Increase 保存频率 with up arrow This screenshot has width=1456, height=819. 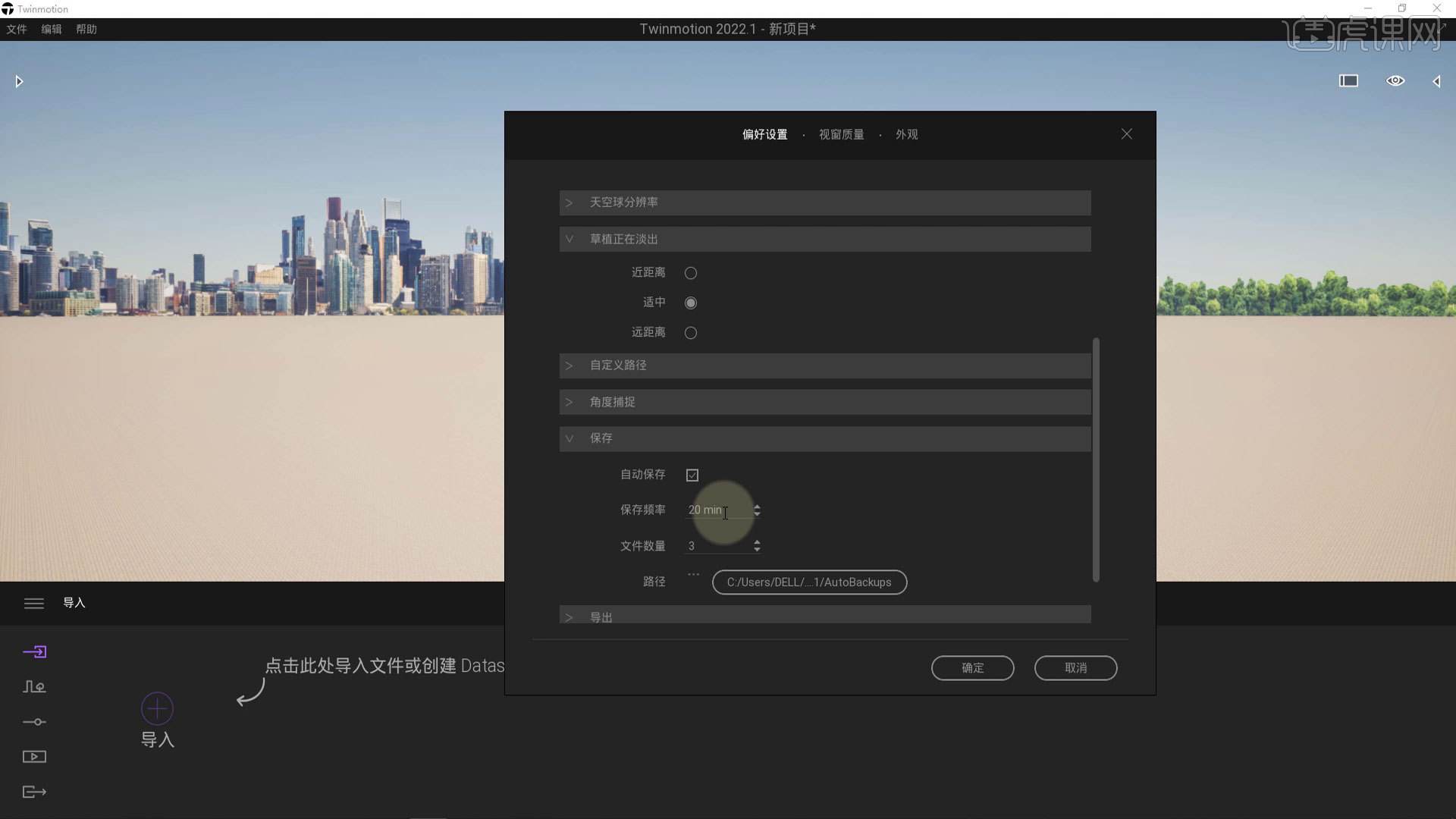click(x=757, y=507)
